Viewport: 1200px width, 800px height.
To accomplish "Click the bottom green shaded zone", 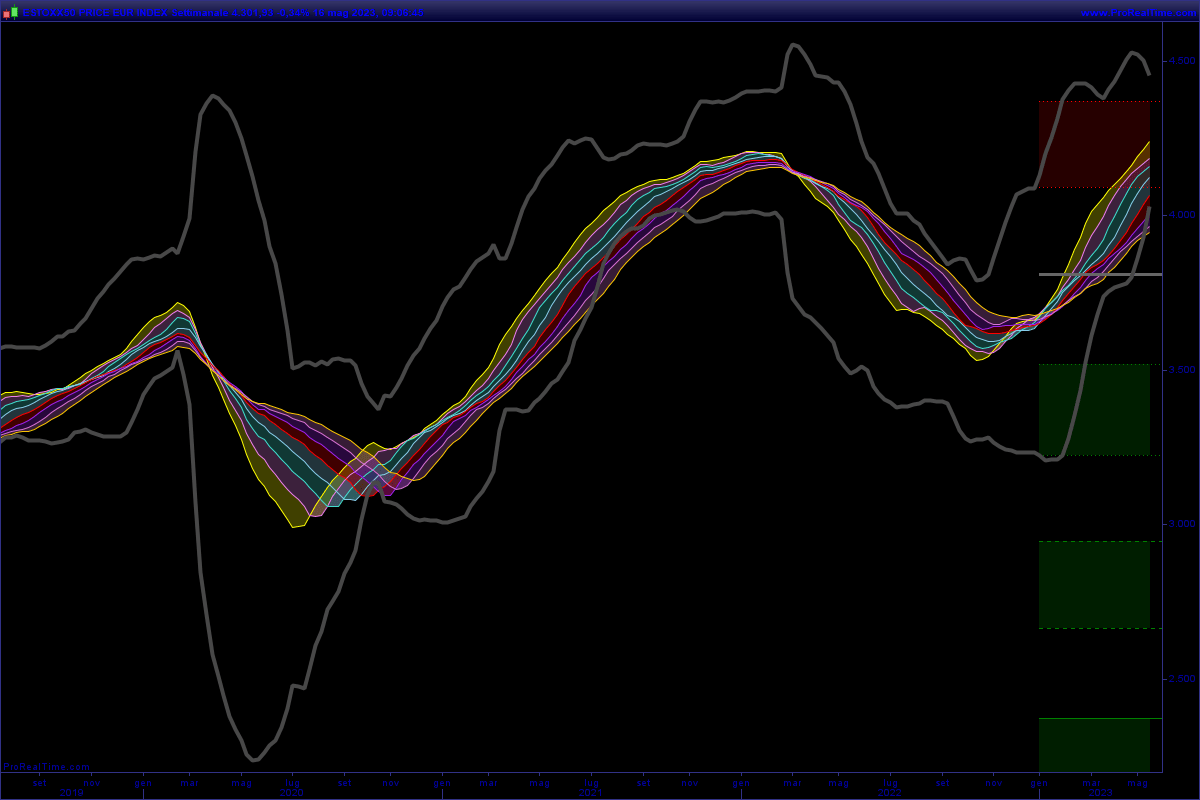I will click(1093, 744).
